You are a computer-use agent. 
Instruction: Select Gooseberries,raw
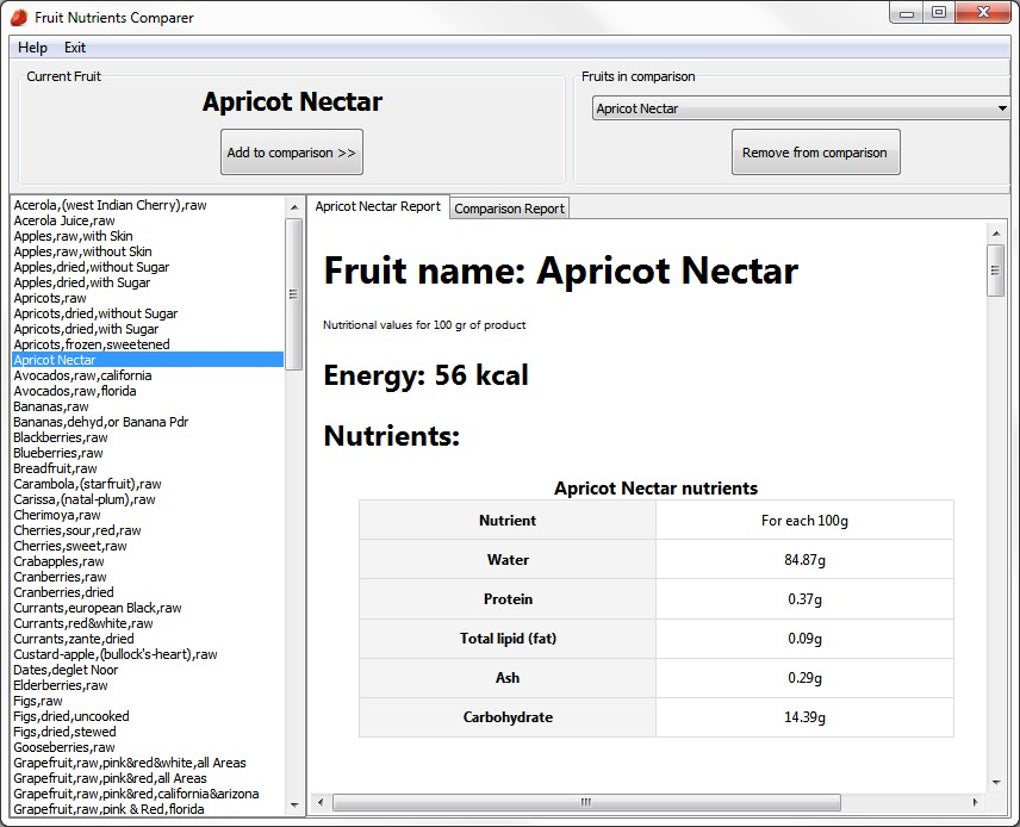coord(148,747)
